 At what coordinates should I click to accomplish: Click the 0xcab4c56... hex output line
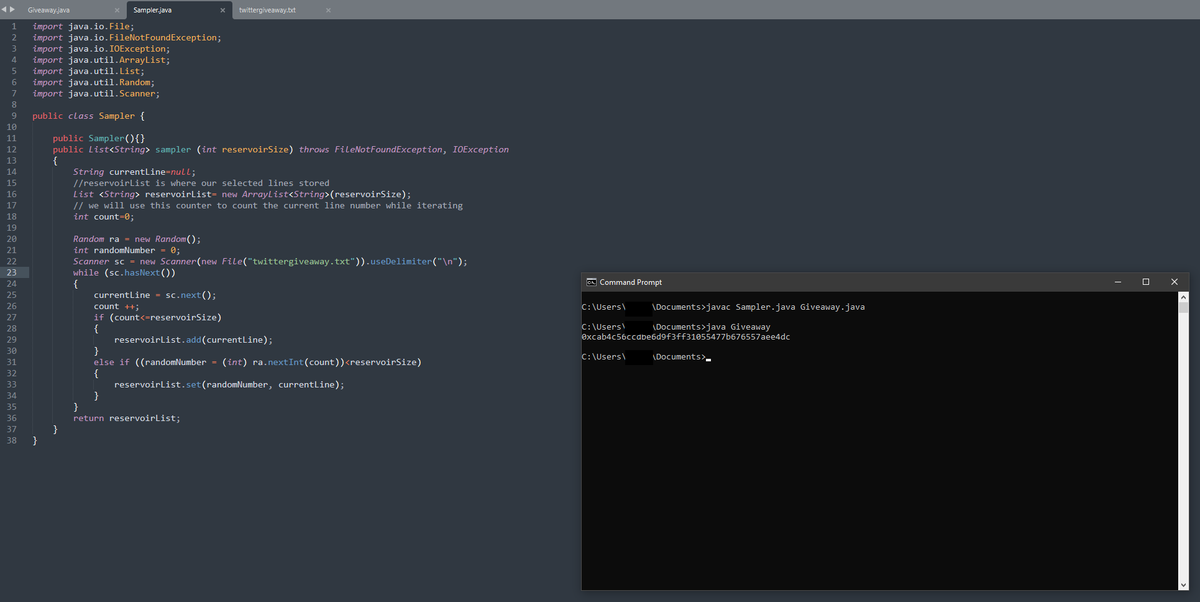(685, 337)
